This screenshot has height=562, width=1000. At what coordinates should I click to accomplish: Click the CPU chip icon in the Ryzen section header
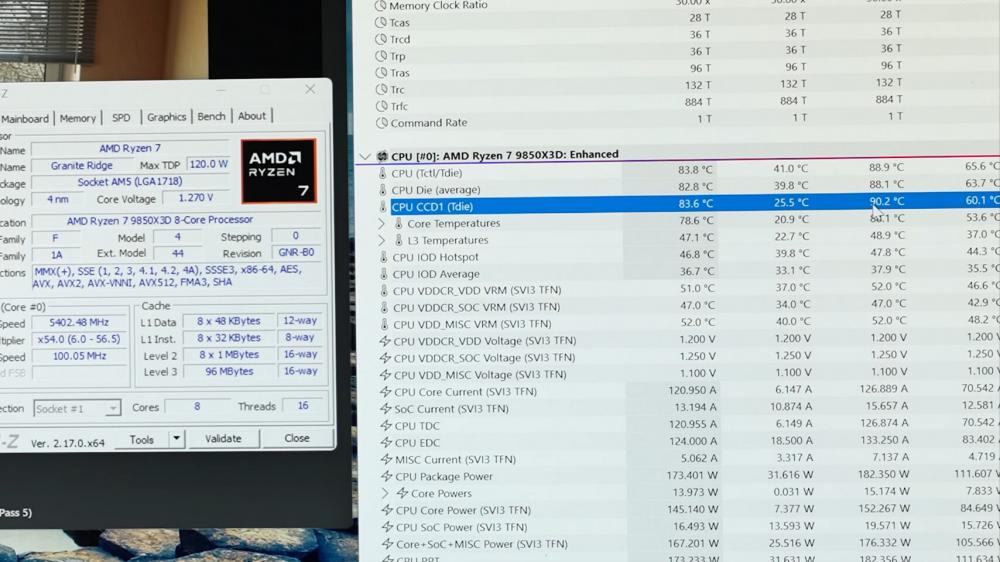pyautogui.click(x=382, y=156)
